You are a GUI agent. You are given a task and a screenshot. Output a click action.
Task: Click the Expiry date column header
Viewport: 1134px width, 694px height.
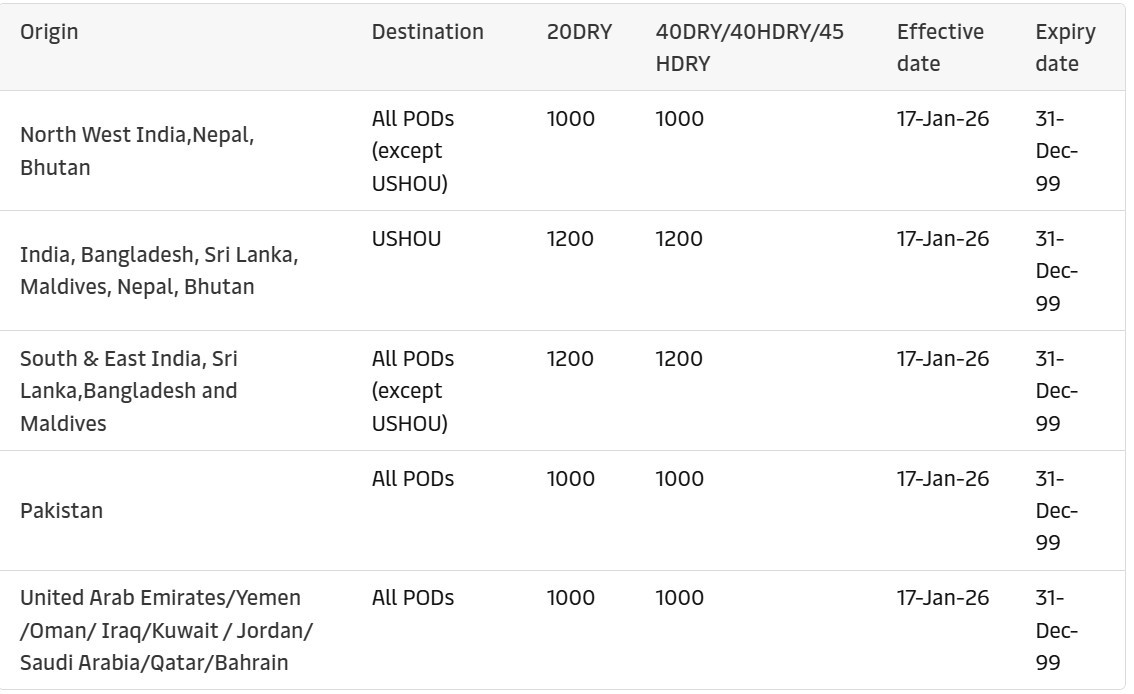coord(1065,47)
